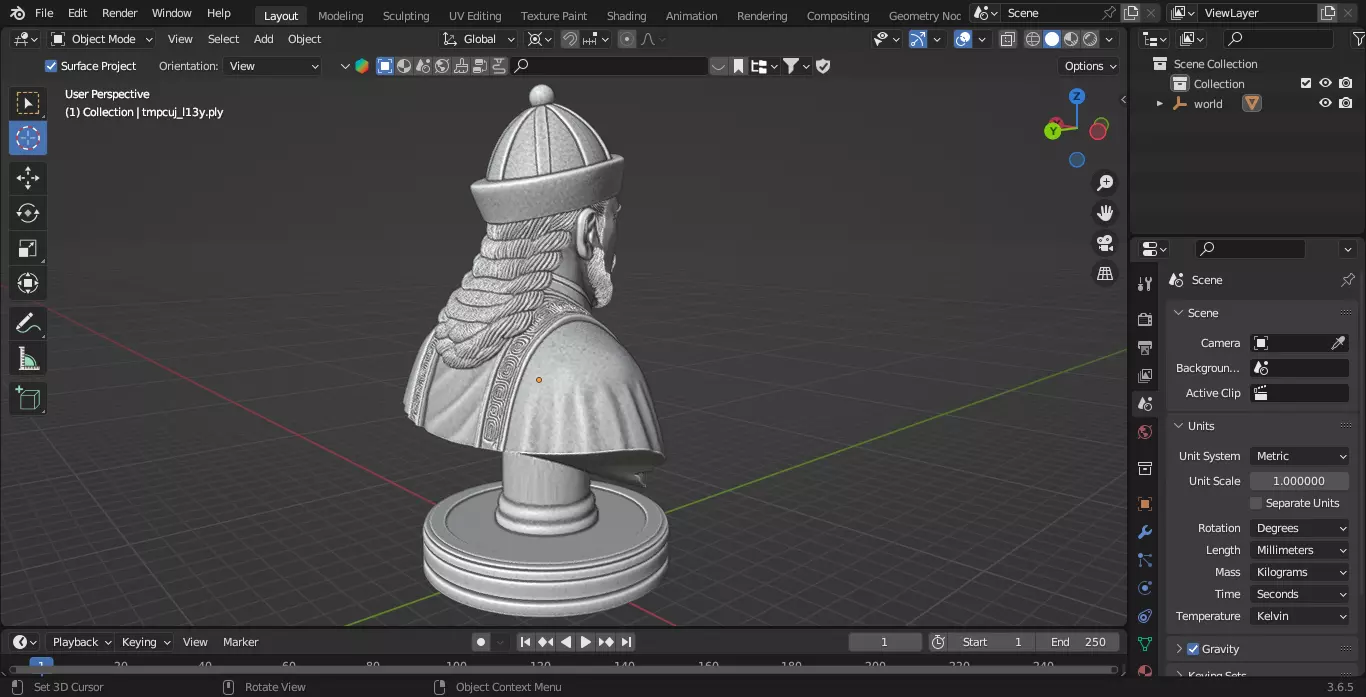This screenshot has width=1366, height=697.
Task: Open the File menu
Action: (44, 13)
